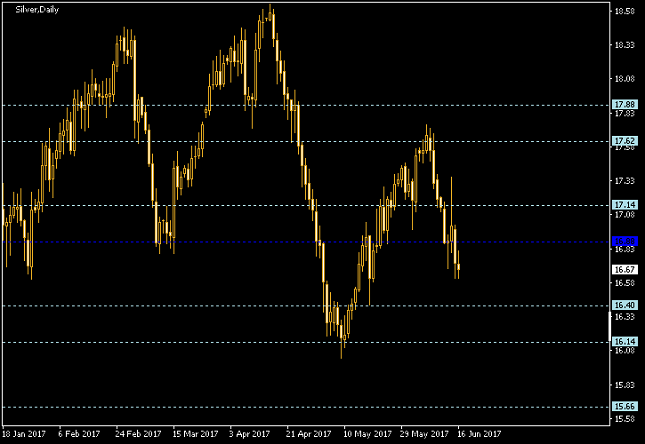Click the 24 Feb 2017 date label
The image size is (645, 444).
click(x=138, y=434)
